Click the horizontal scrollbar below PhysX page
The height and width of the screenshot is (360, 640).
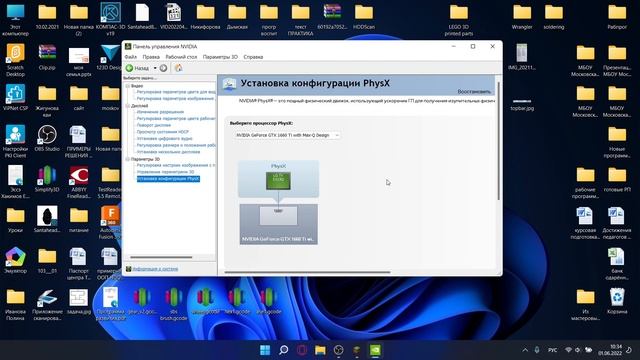pyautogui.click(x=307, y=272)
